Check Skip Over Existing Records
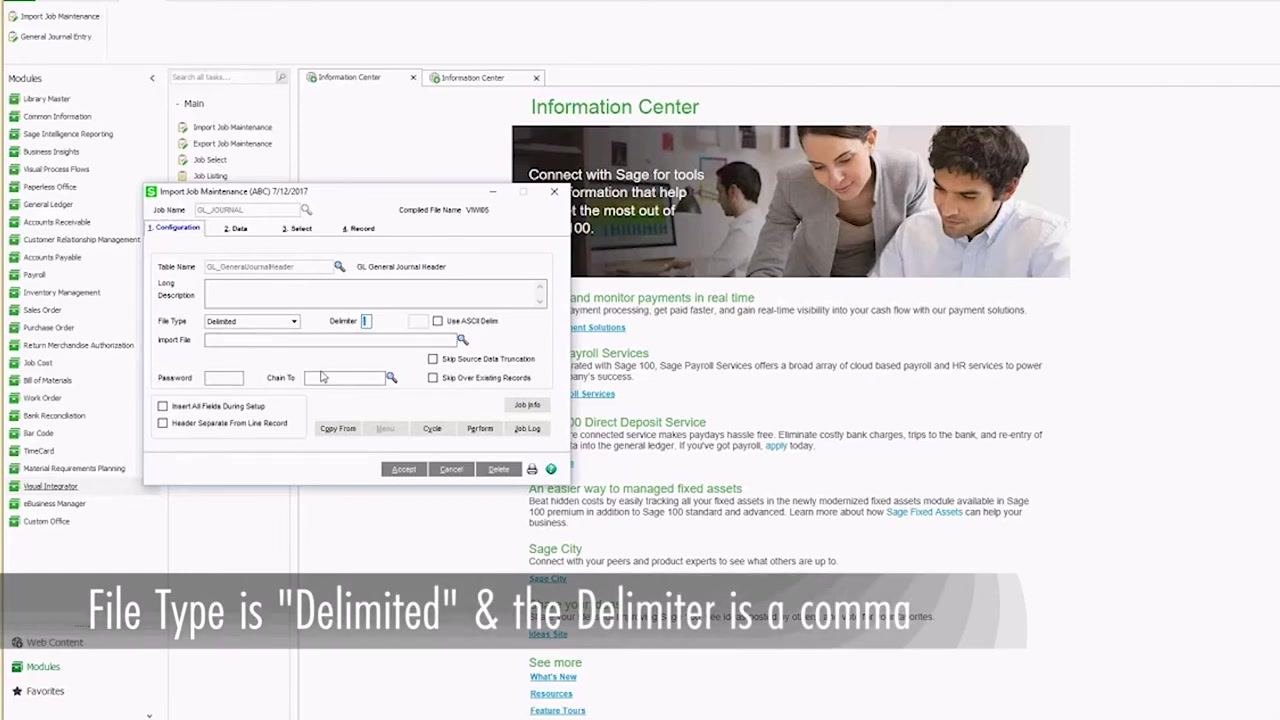Screen dimensions: 1280x720 433,378
